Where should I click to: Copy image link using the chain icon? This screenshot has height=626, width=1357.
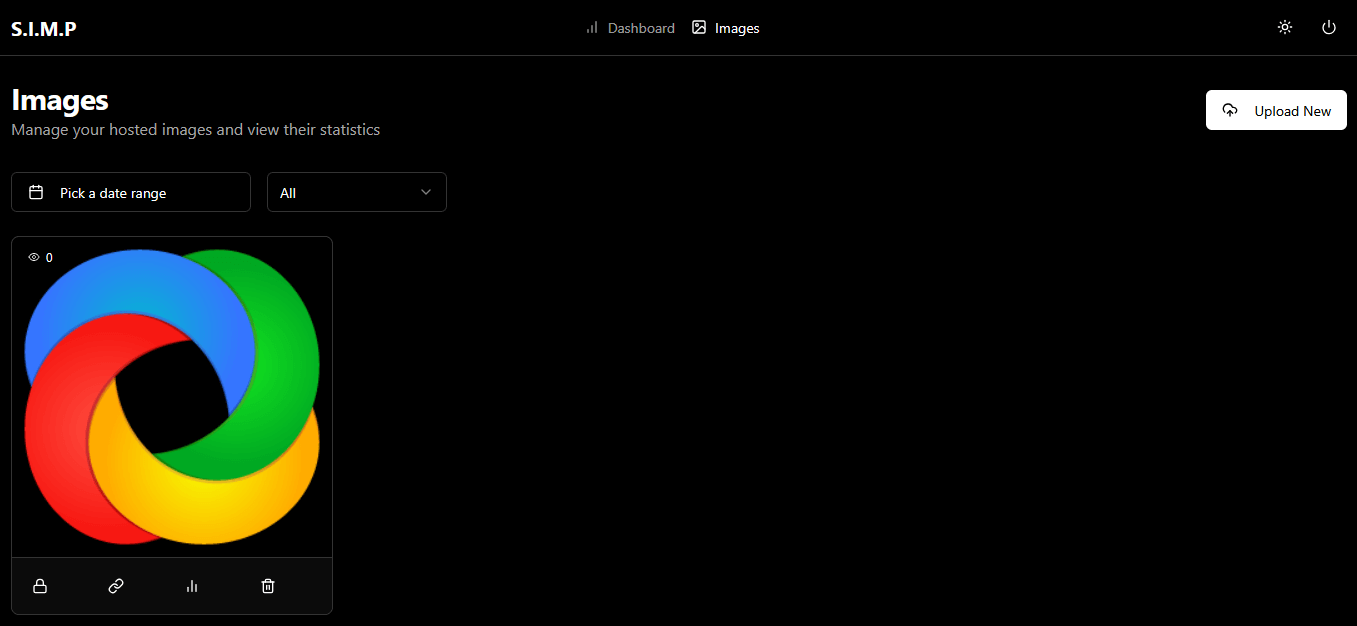click(116, 586)
